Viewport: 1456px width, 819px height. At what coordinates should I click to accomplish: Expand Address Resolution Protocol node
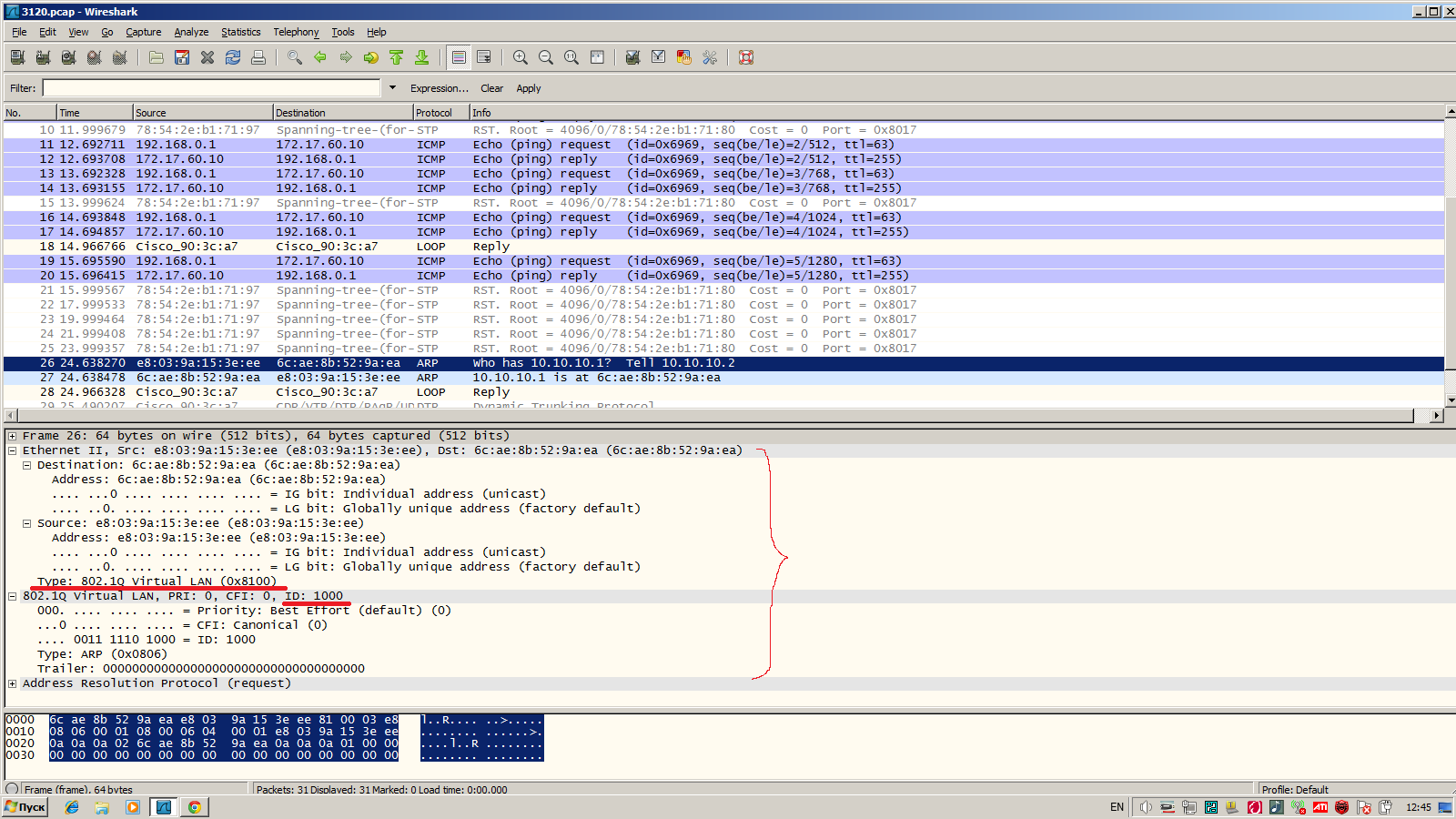coord(13,683)
